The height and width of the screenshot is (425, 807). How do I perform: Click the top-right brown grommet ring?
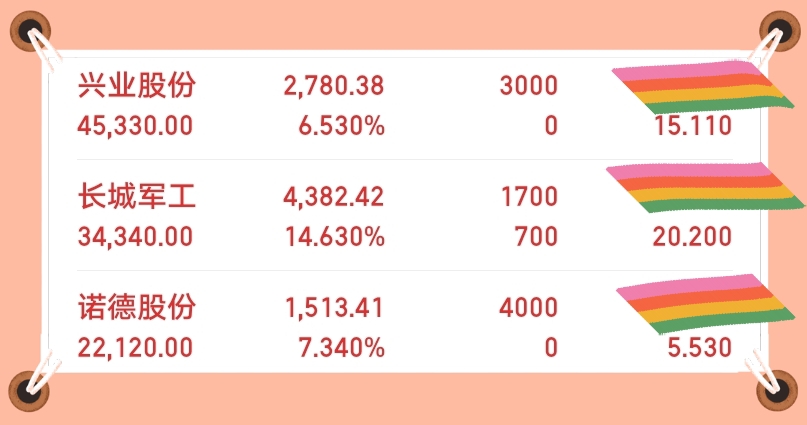[x=780, y=30]
